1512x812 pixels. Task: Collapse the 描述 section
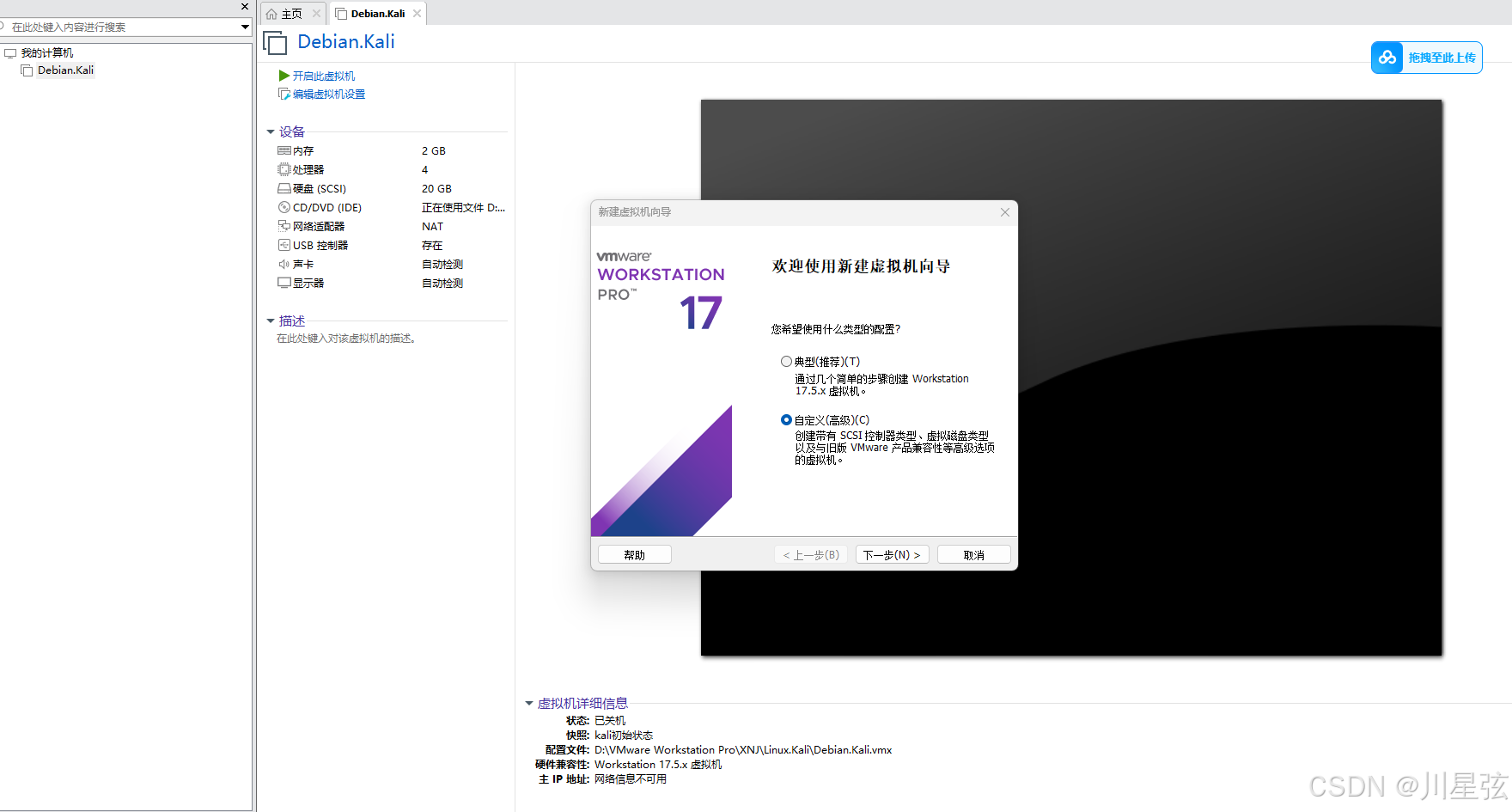click(x=271, y=321)
